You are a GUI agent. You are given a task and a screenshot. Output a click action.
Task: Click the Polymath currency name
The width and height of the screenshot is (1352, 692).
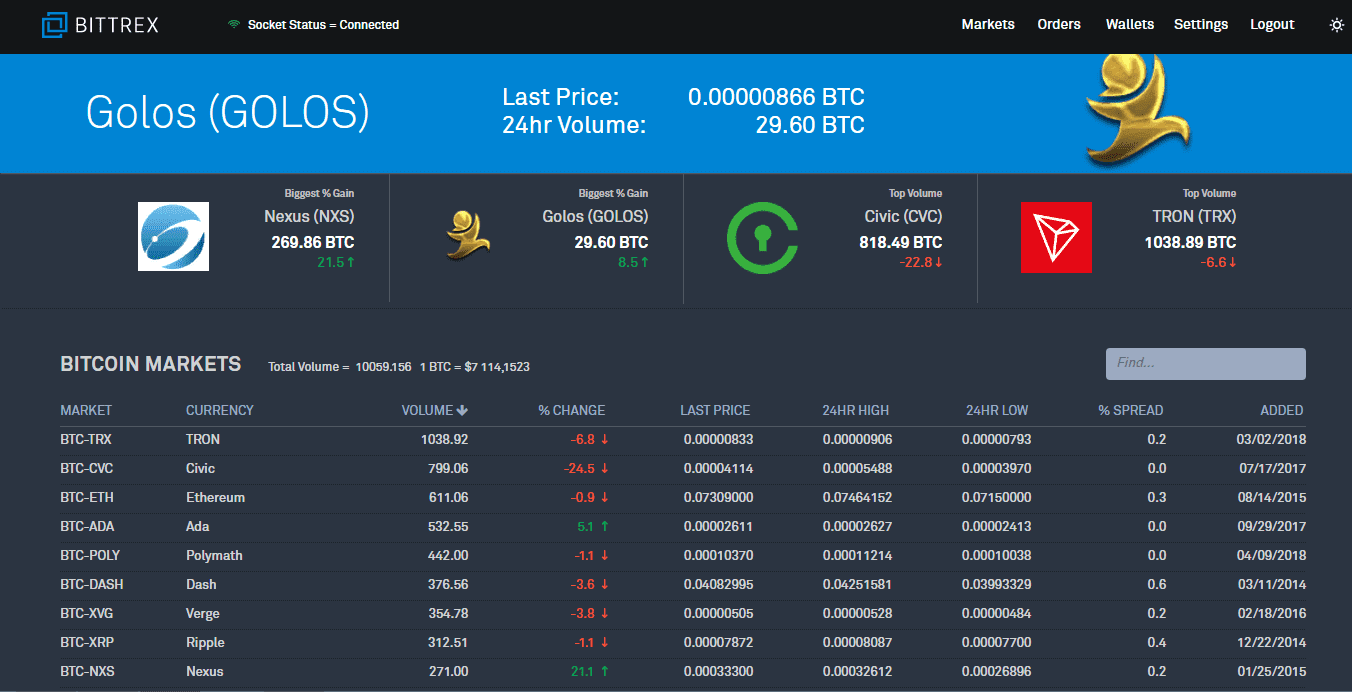214,555
